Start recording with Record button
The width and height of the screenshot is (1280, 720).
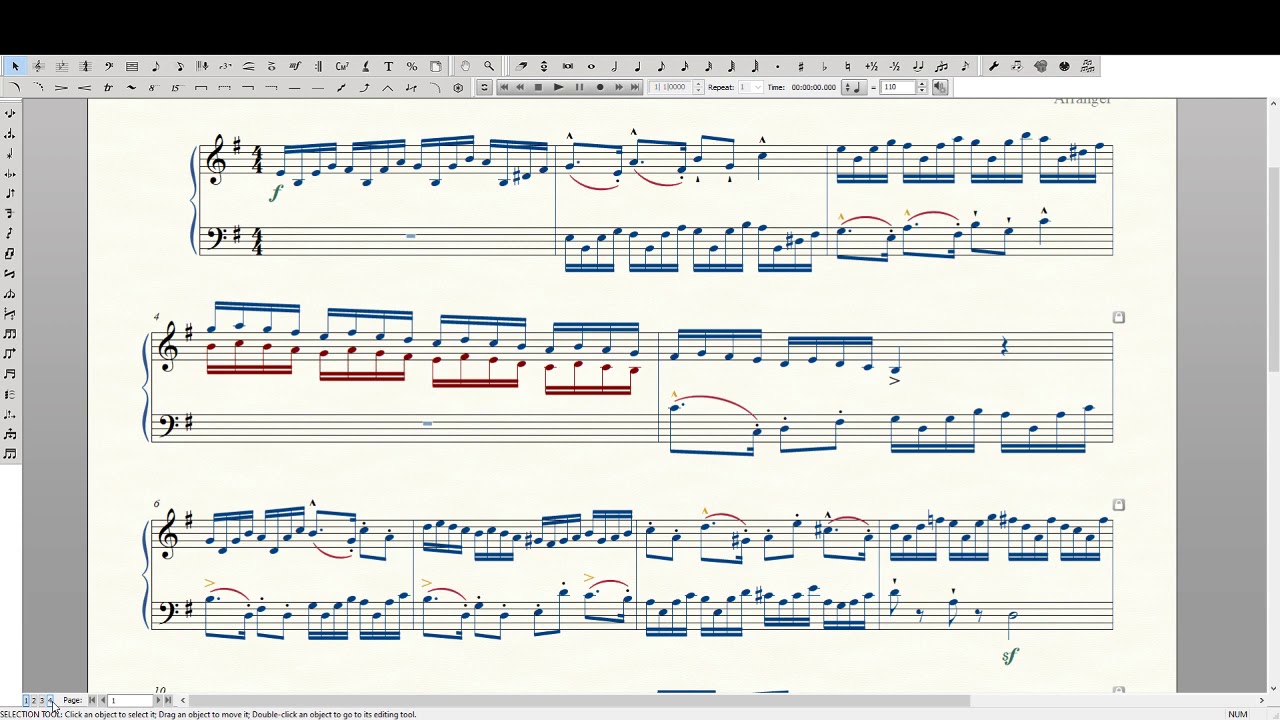point(600,87)
